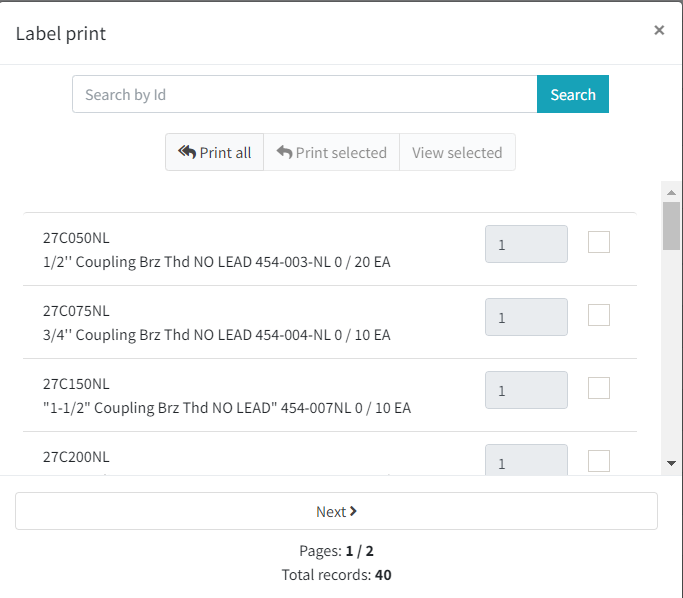The height and width of the screenshot is (598, 683).
Task: Check the box for 27C150NL
Action: point(599,388)
